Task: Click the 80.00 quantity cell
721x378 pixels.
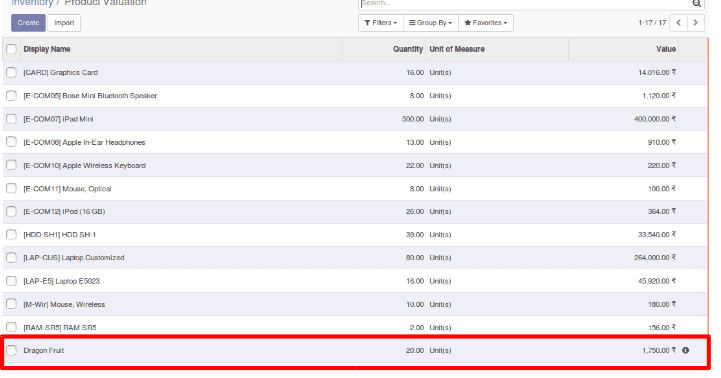Action: pyautogui.click(x=415, y=258)
